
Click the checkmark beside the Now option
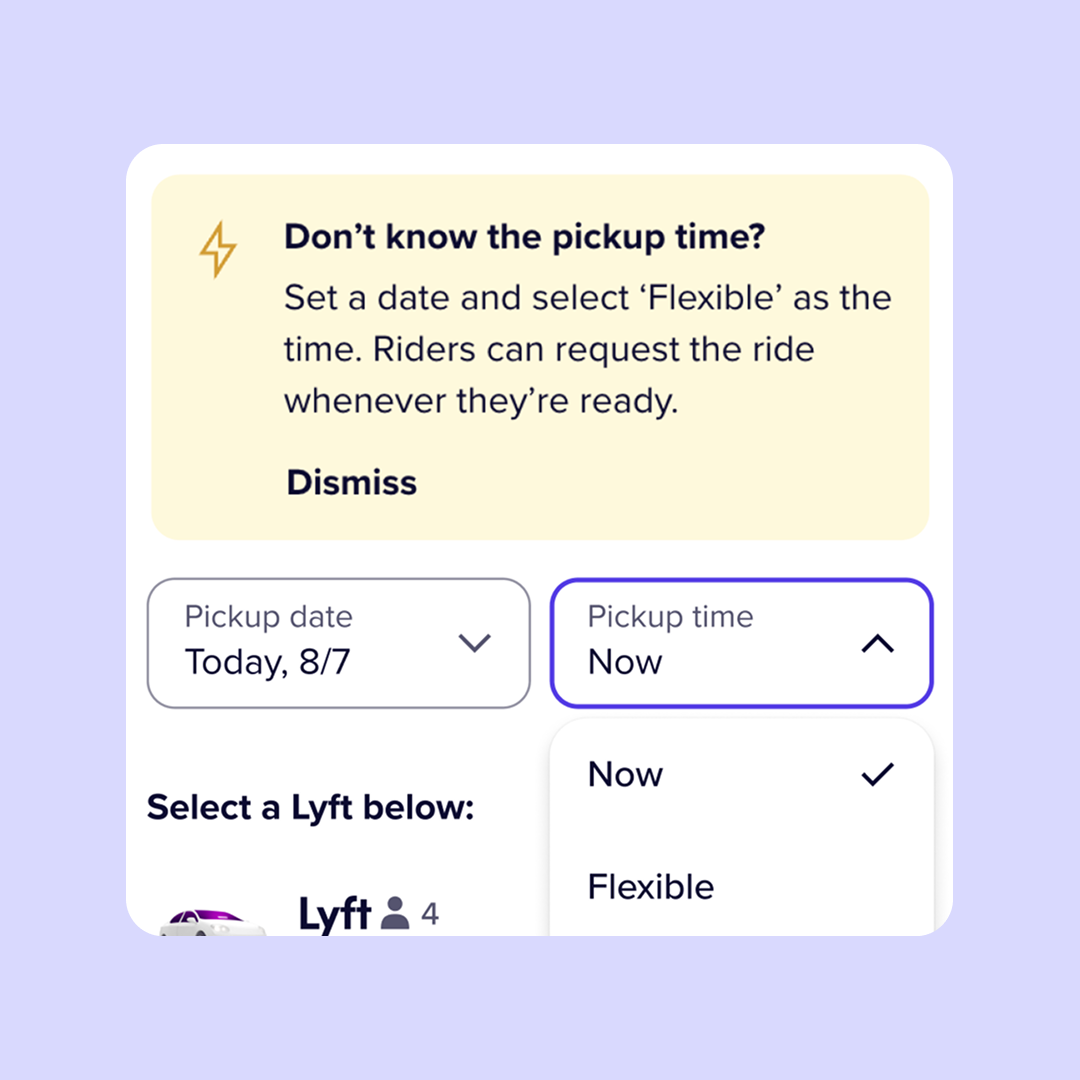pos(877,774)
